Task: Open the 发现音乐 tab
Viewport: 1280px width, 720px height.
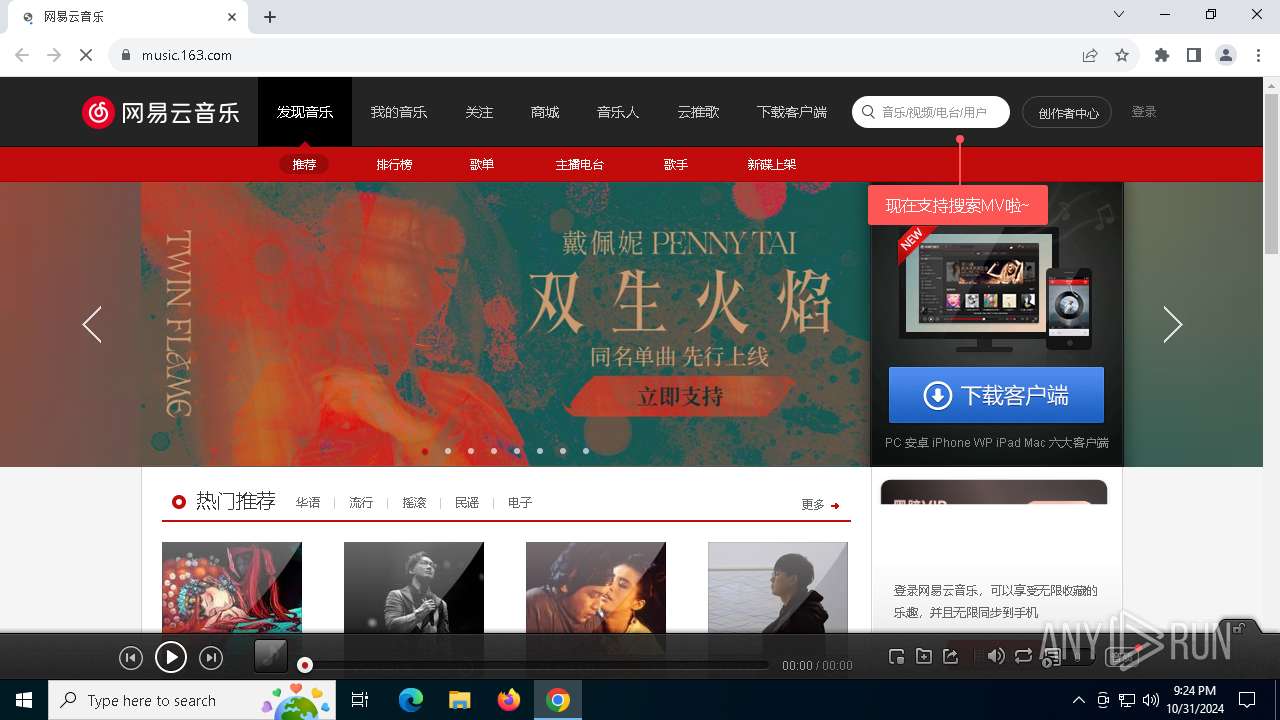Action: (x=305, y=112)
